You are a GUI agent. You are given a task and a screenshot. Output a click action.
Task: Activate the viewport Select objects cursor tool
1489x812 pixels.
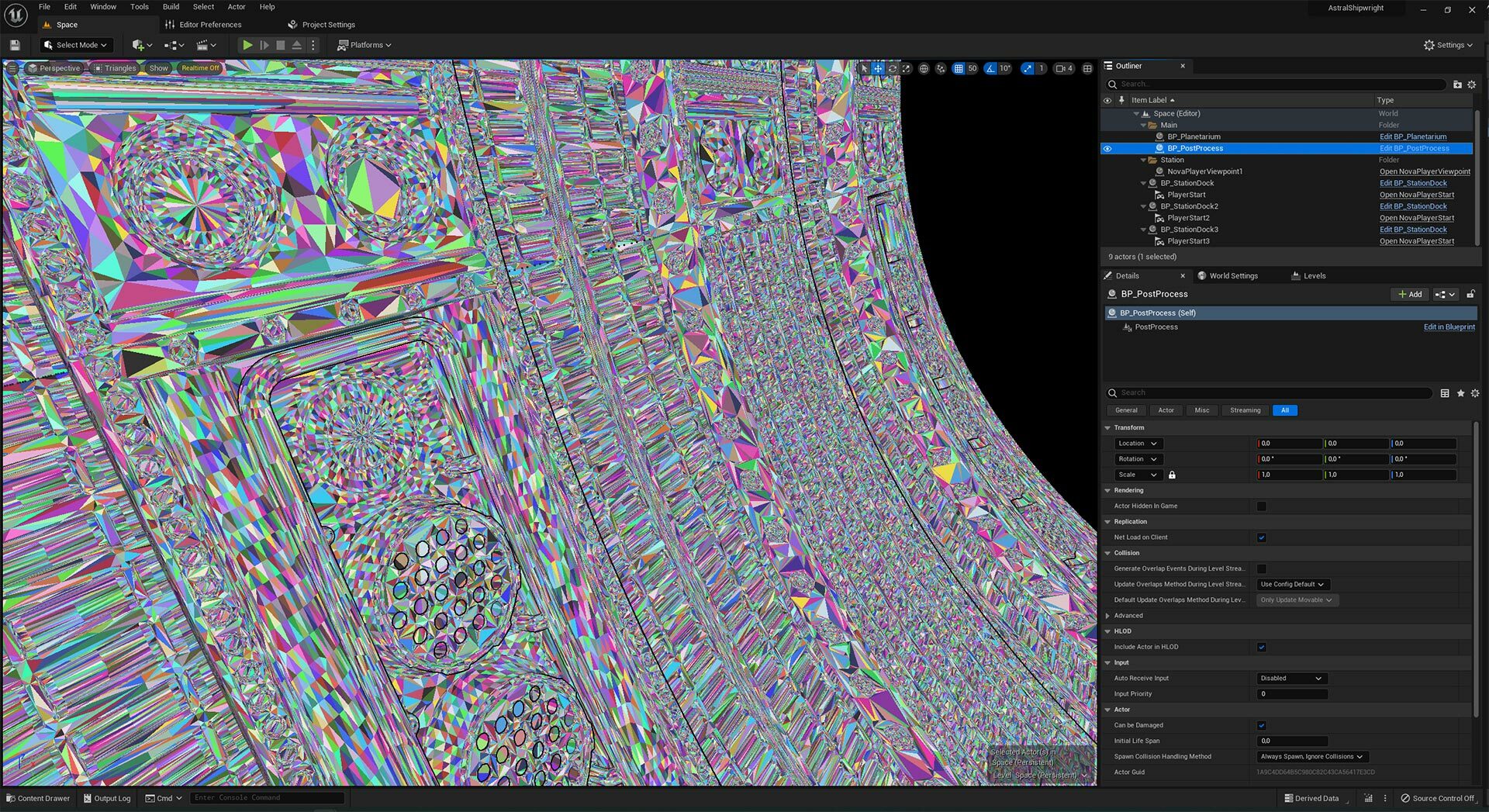coord(864,68)
